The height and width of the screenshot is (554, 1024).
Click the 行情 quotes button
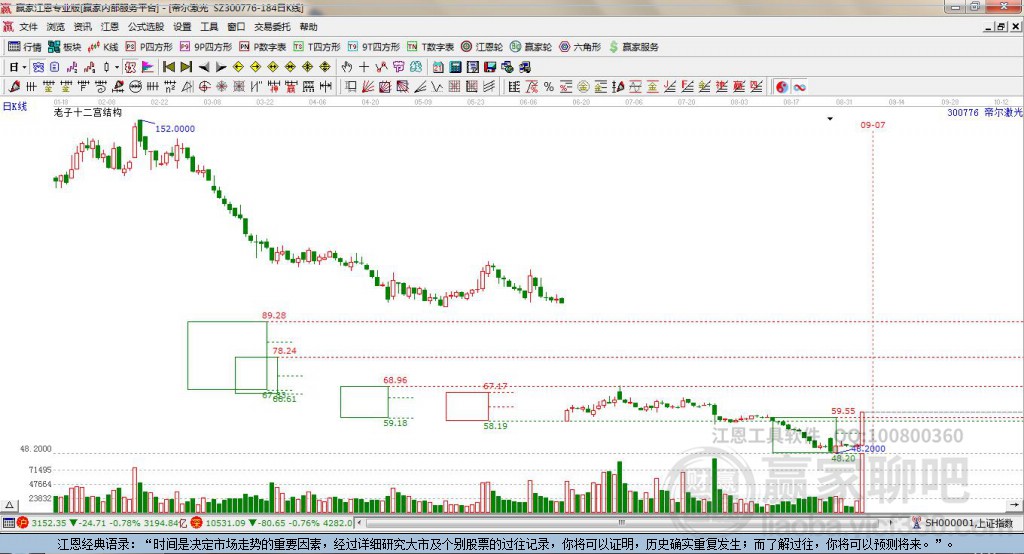point(25,46)
